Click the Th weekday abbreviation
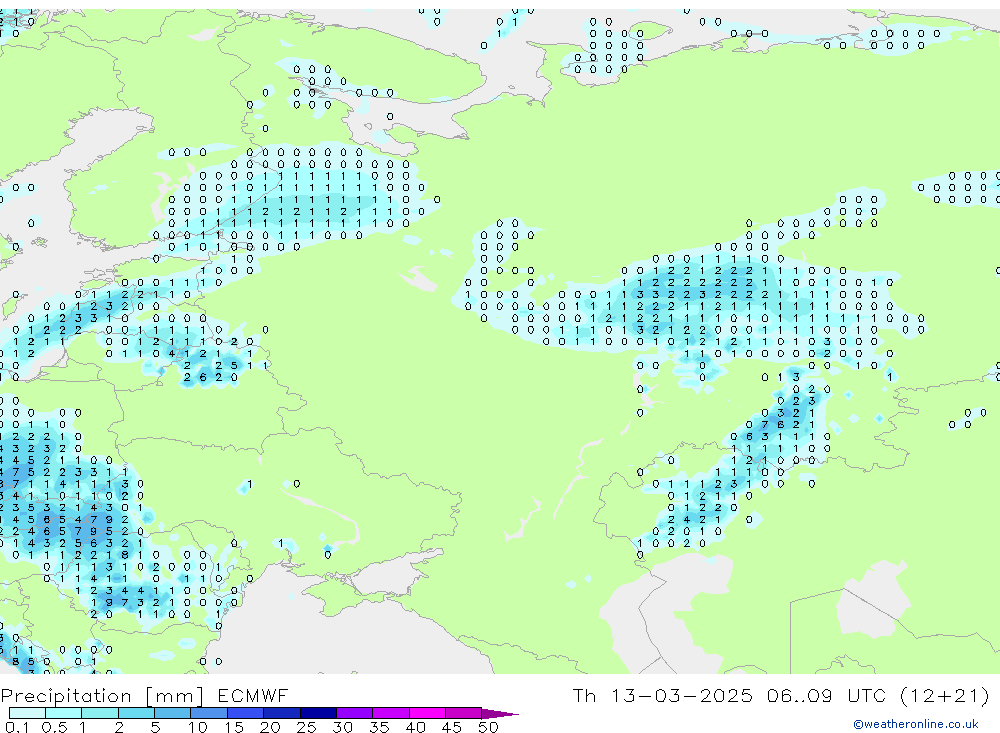 (x=584, y=695)
